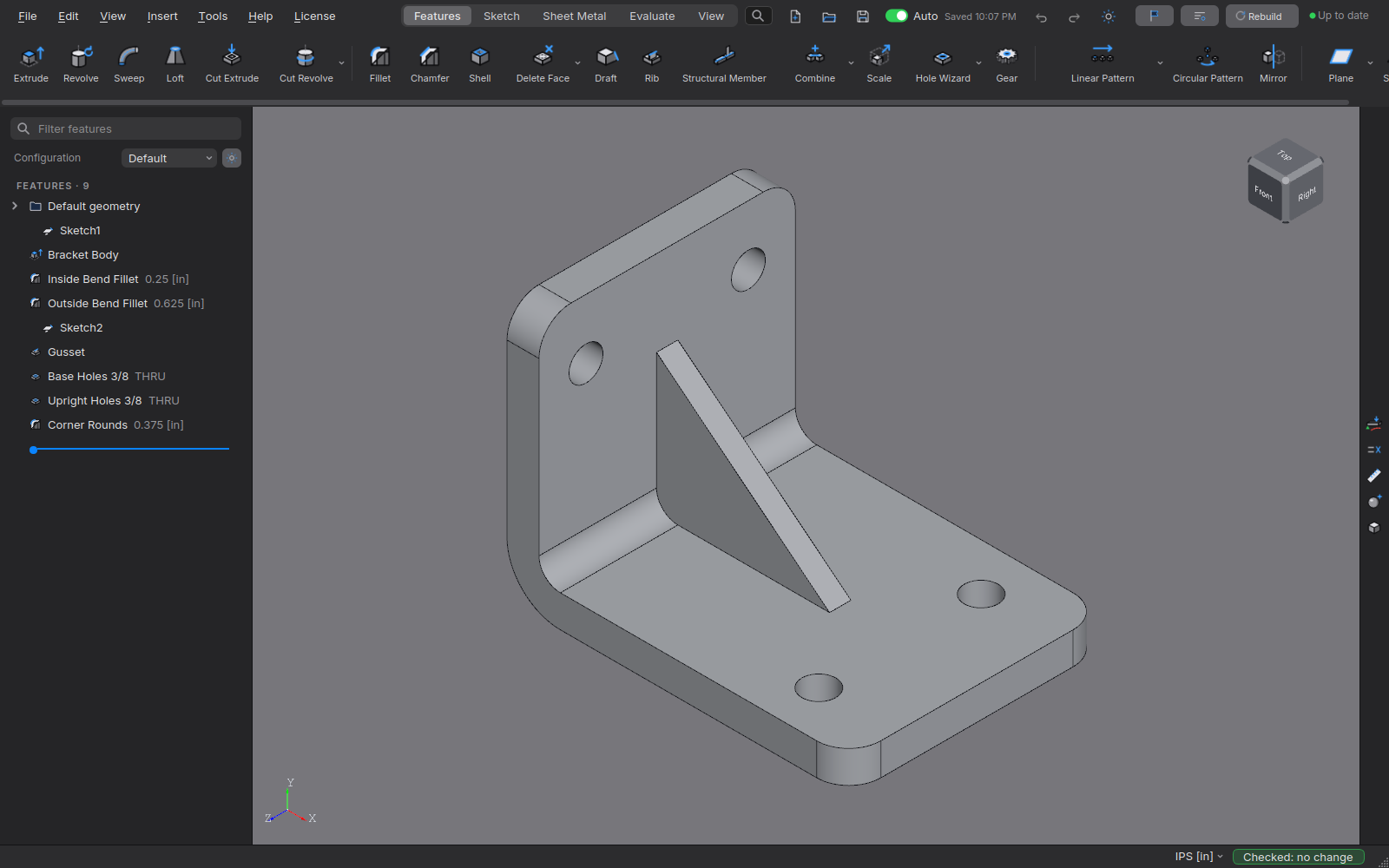The width and height of the screenshot is (1389, 868).
Task: Open the Tools menu
Action: 213,16
